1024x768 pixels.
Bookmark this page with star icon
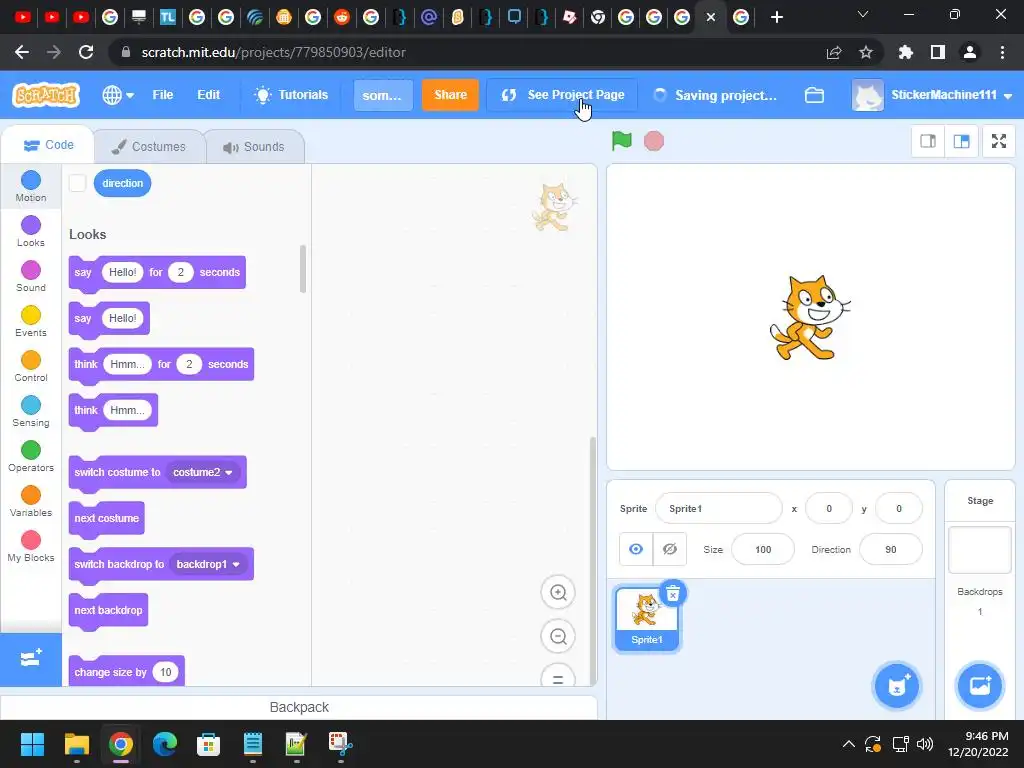(866, 52)
